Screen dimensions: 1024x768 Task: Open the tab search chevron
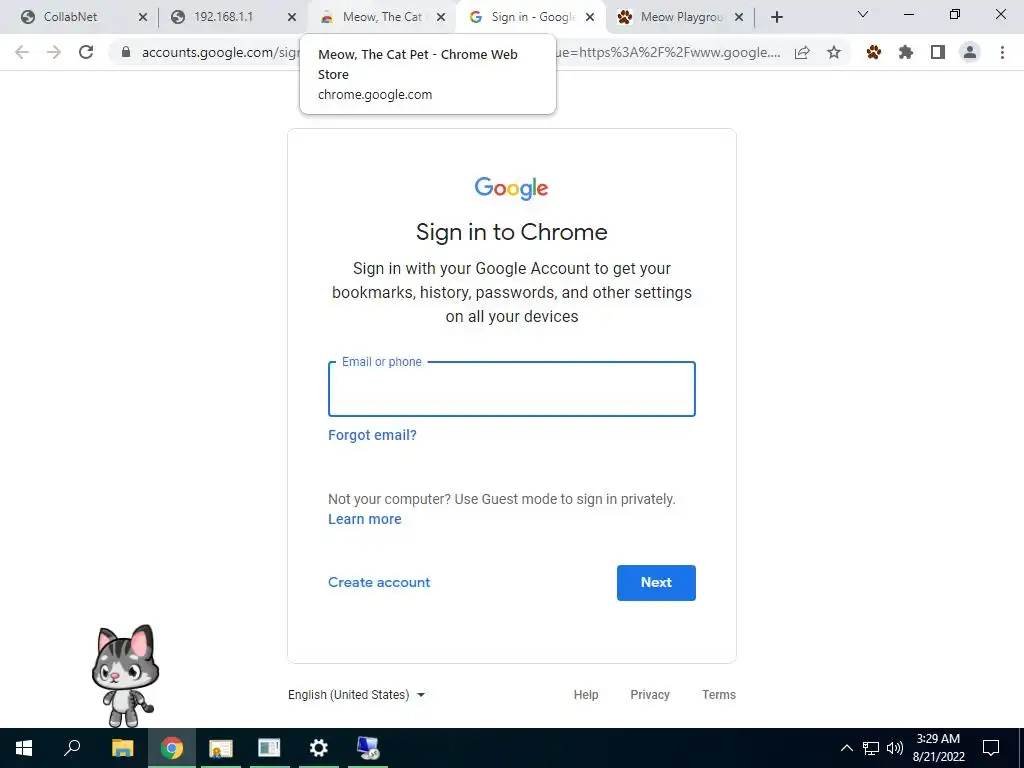point(863,14)
